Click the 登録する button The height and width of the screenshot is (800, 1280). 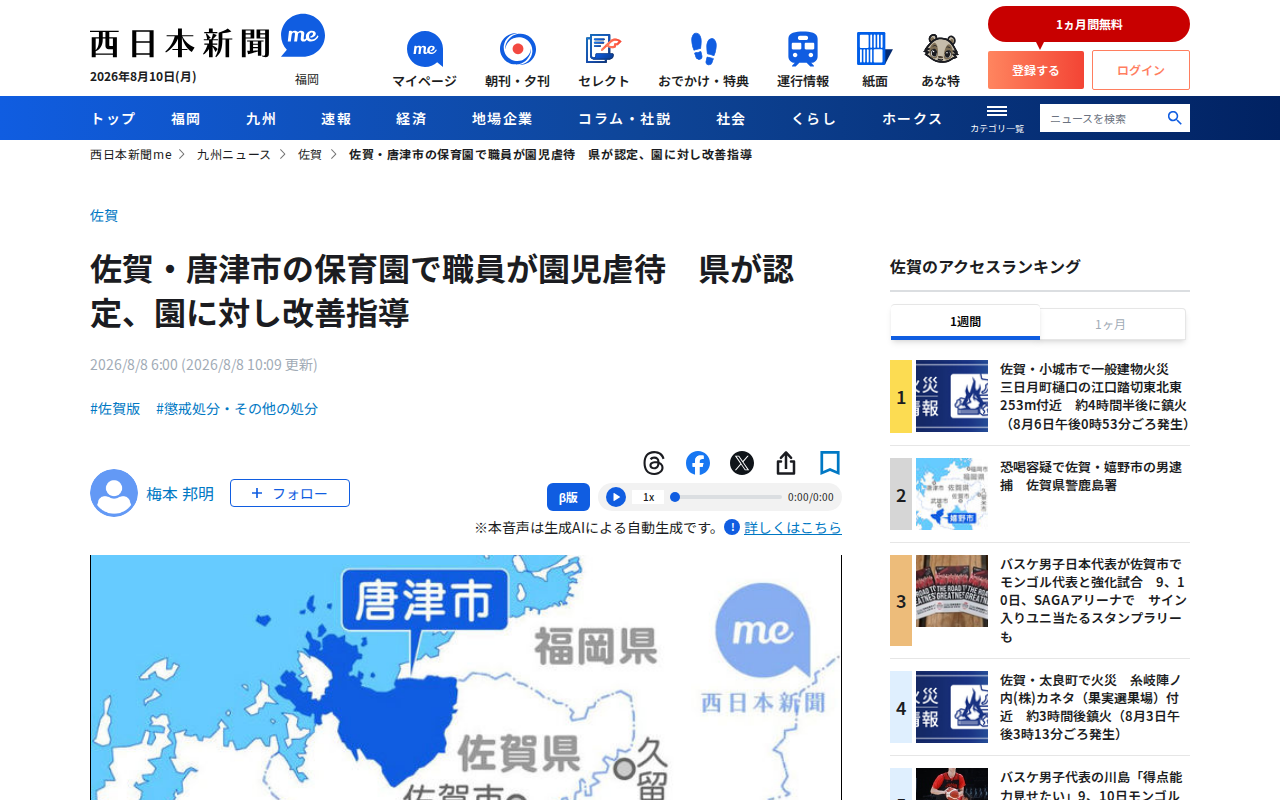click(x=1036, y=70)
